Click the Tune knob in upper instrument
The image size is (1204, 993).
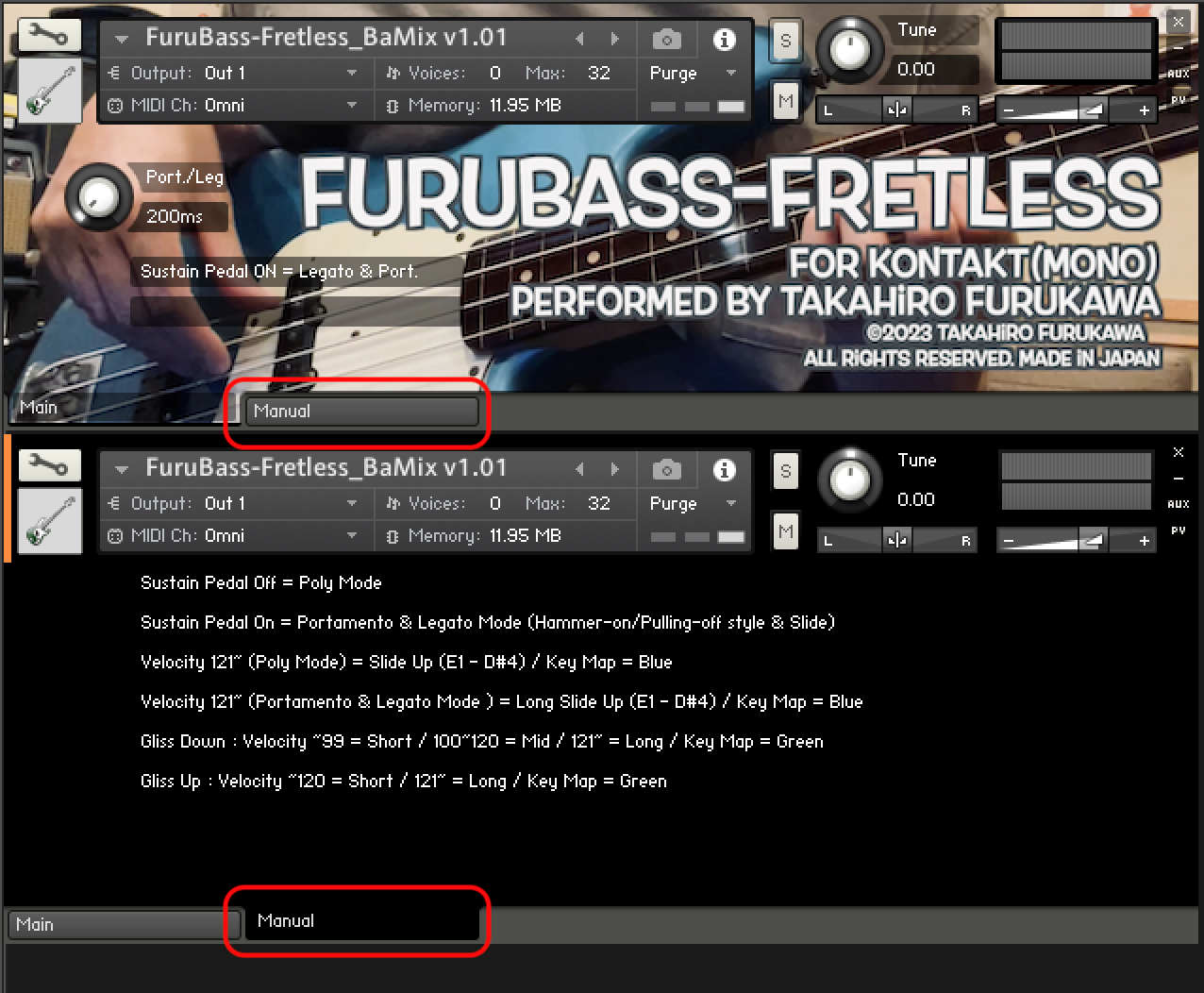click(x=848, y=51)
